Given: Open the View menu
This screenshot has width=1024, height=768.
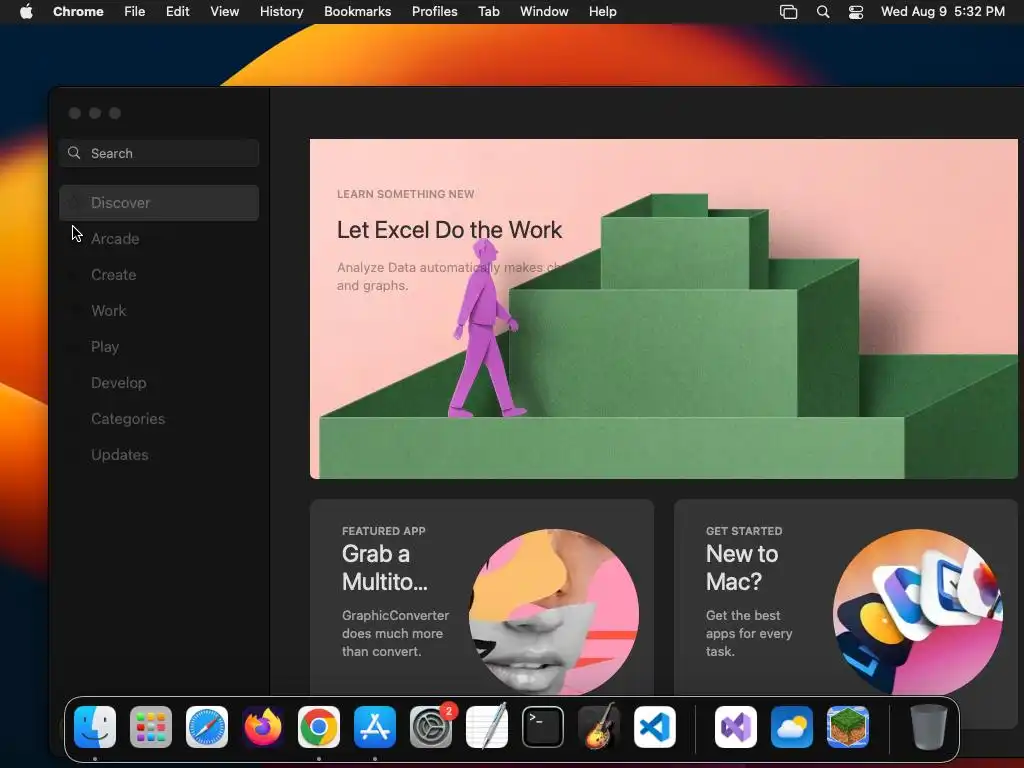Looking at the screenshot, I should pos(225,12).
